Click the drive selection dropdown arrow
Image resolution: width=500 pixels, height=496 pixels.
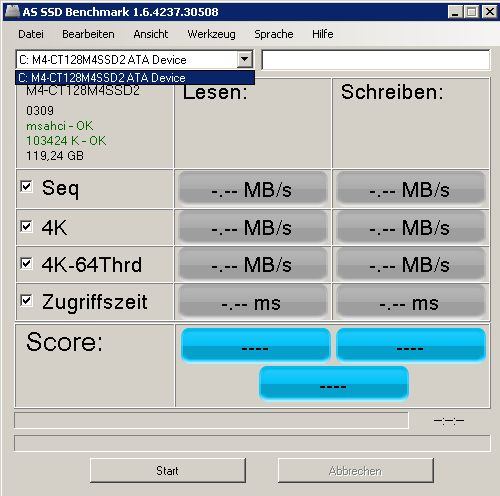click(244, 59)
